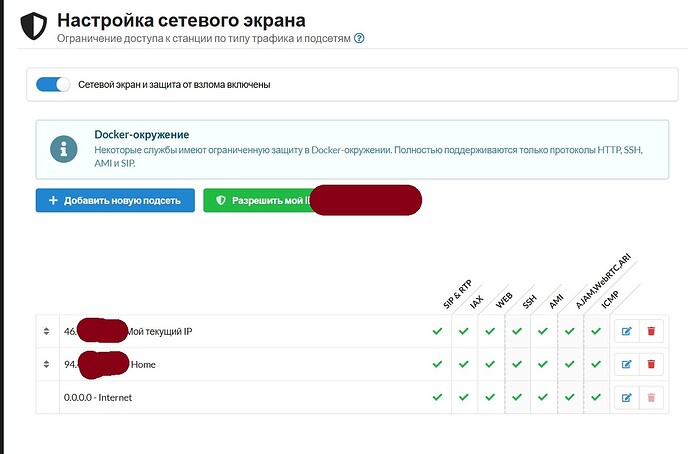This screenshot has width=690, height=454.
Task: Select the 0.0.0.0 - Internet row text
Action: pos(98,397)
